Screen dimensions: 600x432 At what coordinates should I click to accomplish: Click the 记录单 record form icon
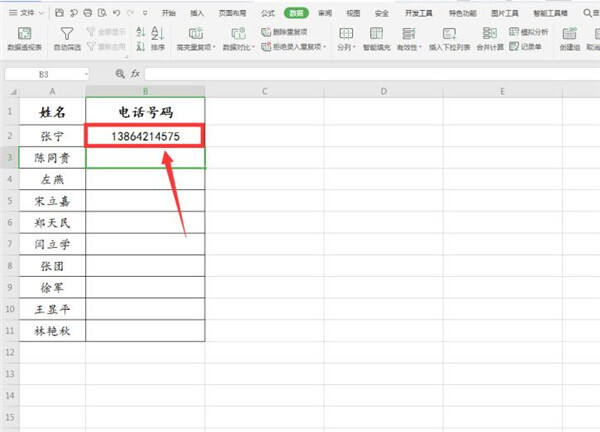pyautogui.click(x=514, y=47)
